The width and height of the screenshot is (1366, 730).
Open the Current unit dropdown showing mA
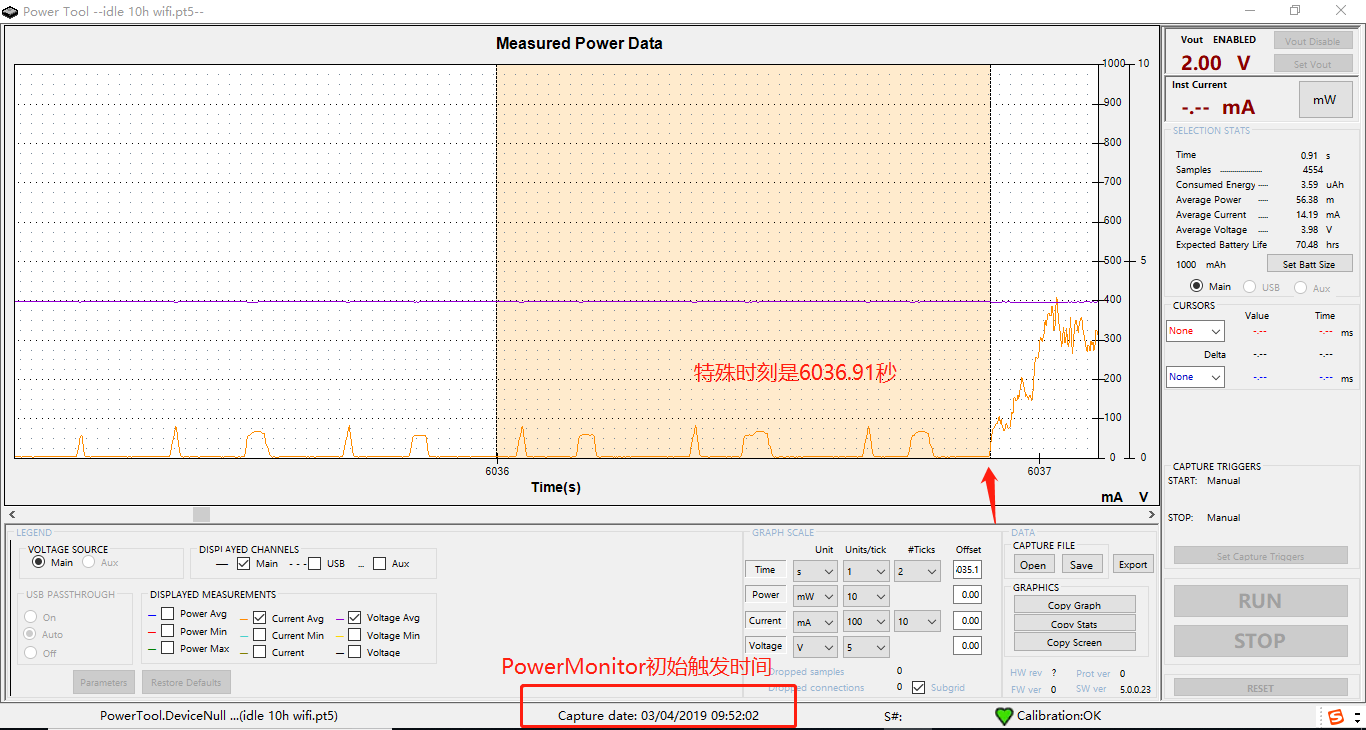point(815,622)
